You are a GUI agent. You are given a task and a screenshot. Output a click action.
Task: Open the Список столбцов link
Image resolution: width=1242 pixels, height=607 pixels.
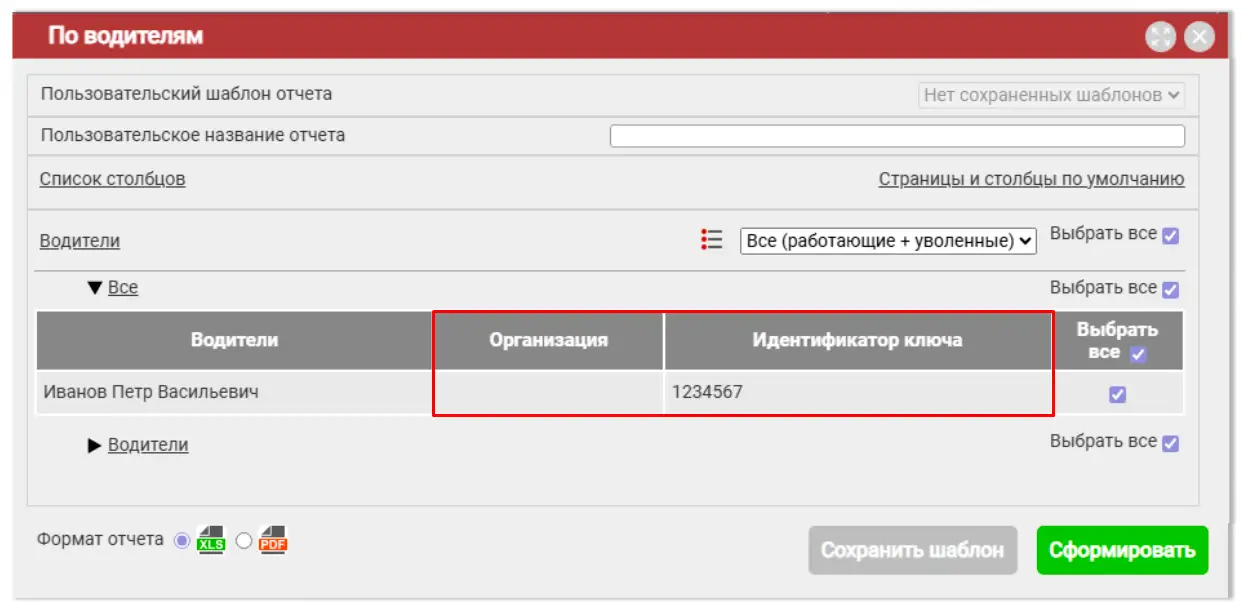point(112,179)
